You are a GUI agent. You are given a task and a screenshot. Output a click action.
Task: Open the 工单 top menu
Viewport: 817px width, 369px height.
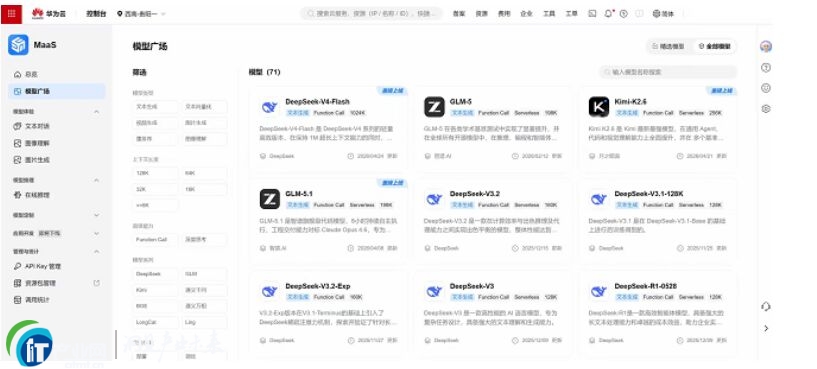(571, 14)
